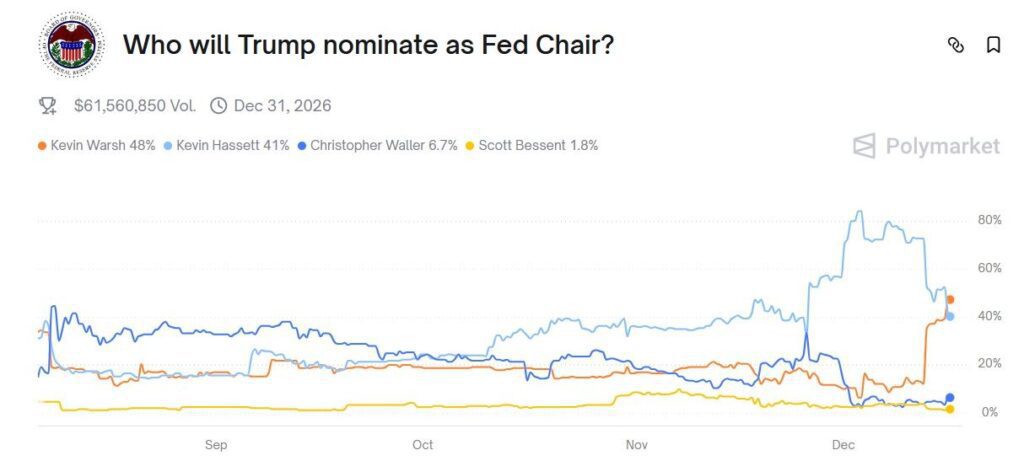Viewport: 1024px width, 461px height.
Task: Click the 80% gridline label
Action: (989, 220)
